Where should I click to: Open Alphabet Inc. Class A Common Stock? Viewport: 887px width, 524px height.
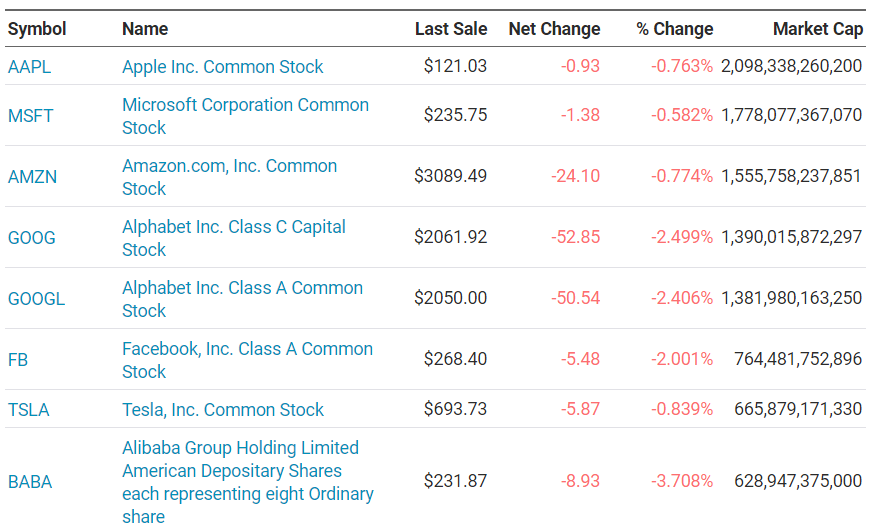tap(242, 299)
